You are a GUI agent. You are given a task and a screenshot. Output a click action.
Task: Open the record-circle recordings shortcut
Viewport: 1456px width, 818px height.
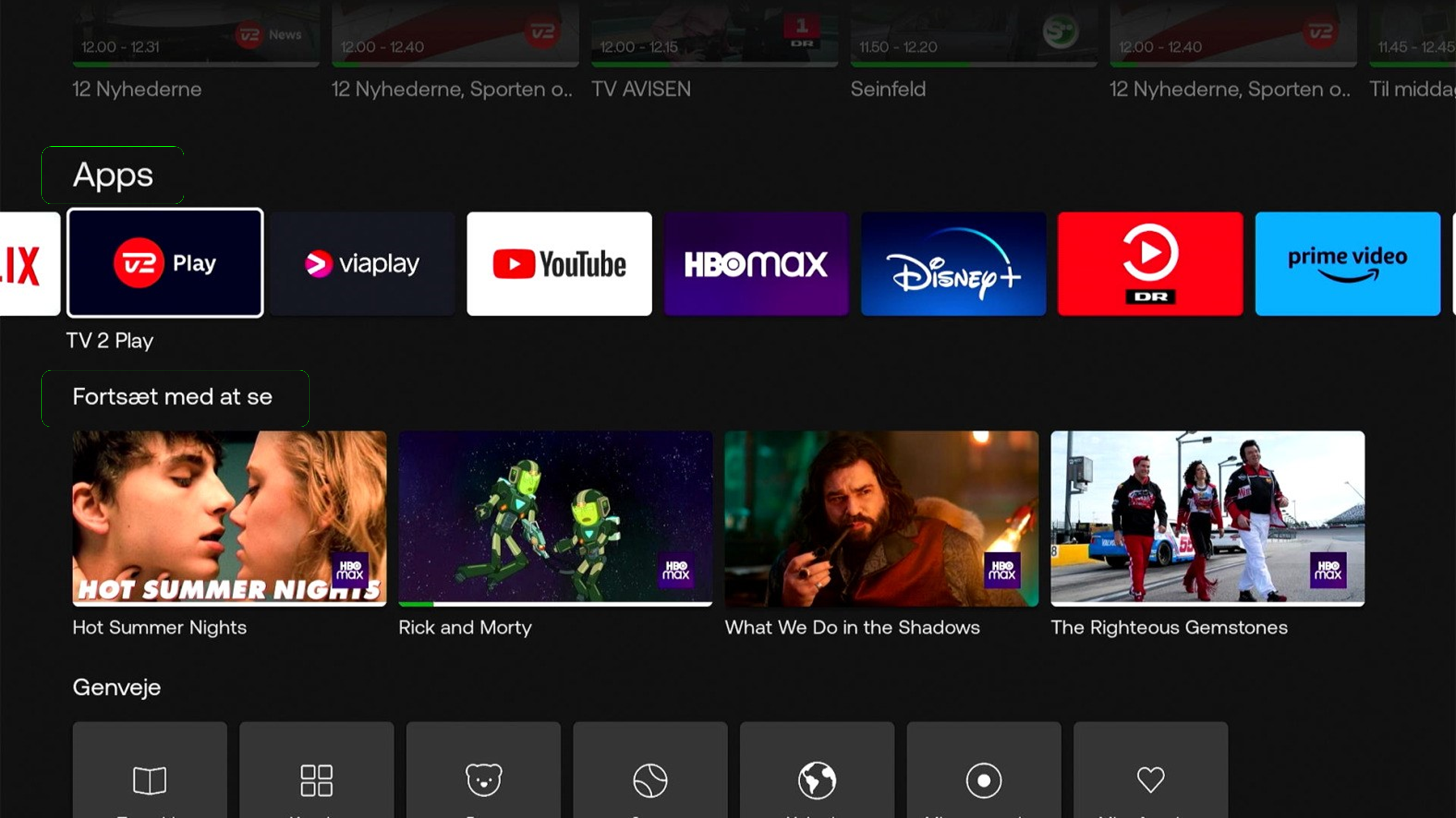(x=984, y=769)
